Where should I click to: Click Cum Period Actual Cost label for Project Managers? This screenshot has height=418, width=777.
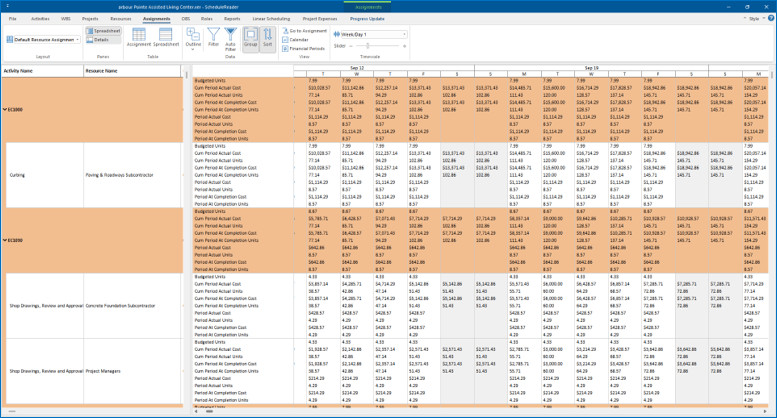[218, 349]
